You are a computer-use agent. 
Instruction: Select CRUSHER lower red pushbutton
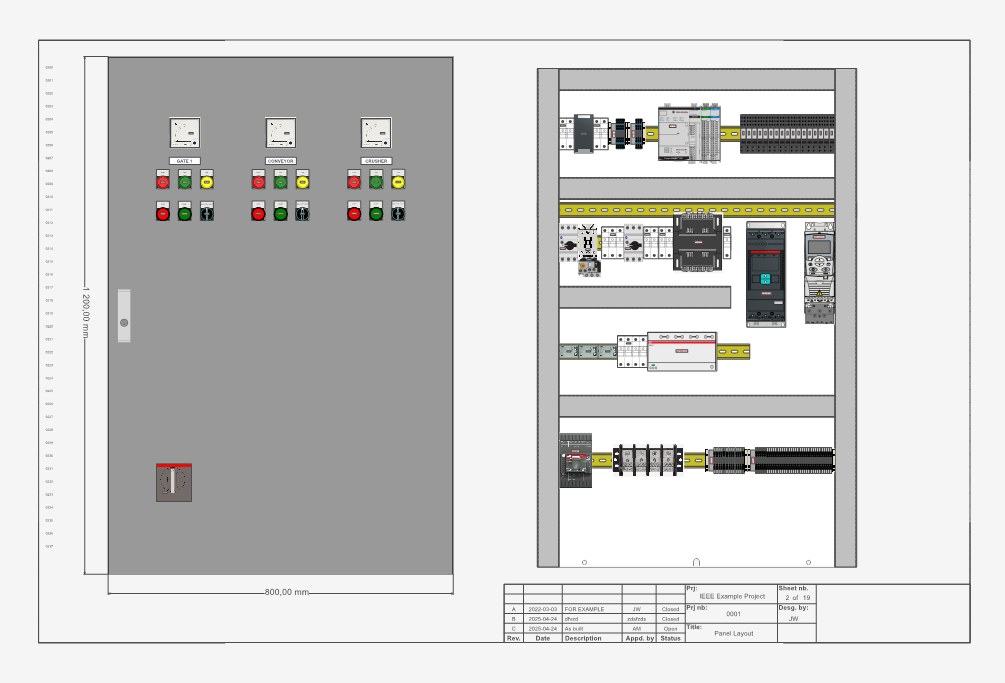(x=354, y=211)
